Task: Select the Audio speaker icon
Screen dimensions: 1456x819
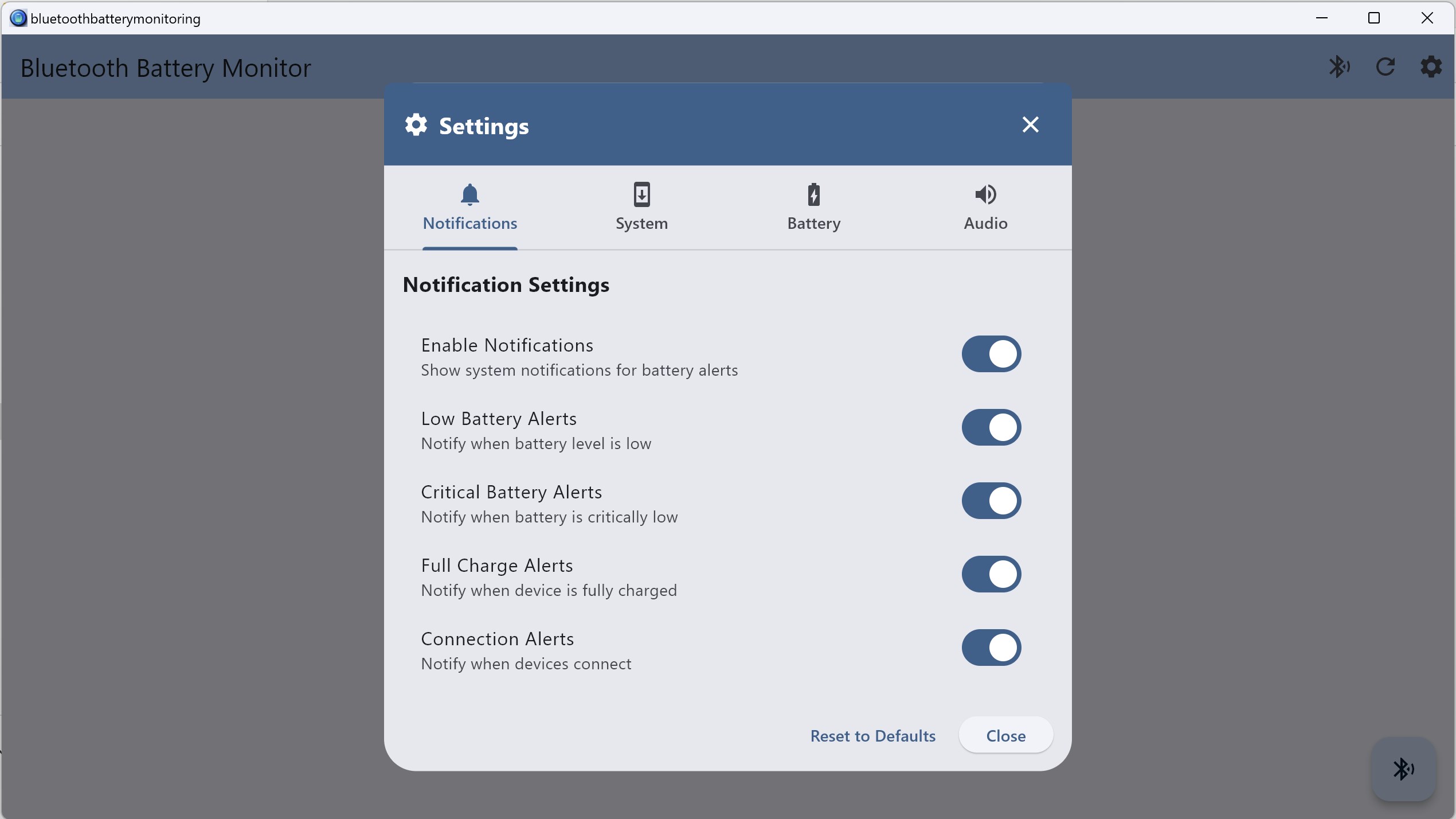Action: click(x=985, y=194)
